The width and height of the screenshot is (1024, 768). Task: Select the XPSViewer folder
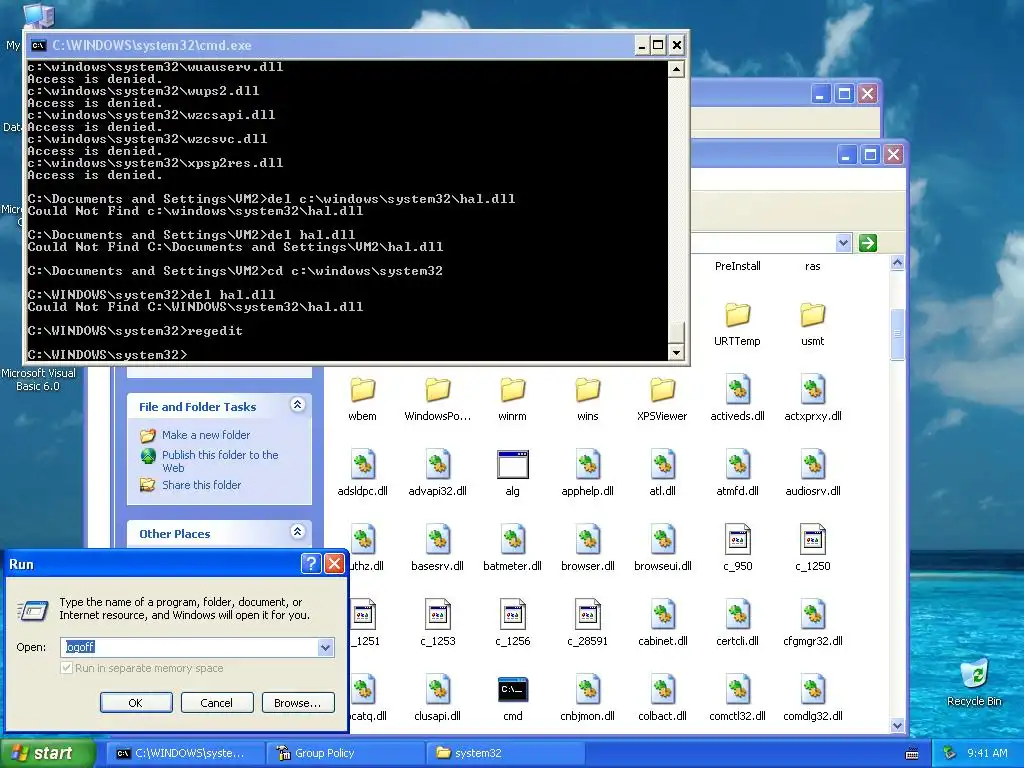(662, 390)
